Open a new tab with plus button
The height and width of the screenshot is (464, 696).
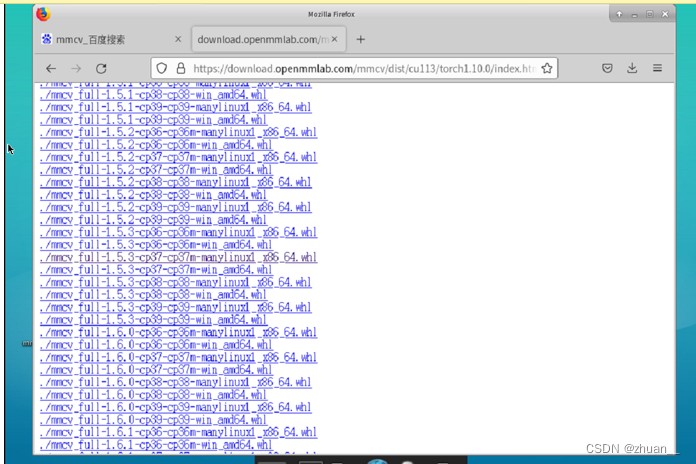360,40
